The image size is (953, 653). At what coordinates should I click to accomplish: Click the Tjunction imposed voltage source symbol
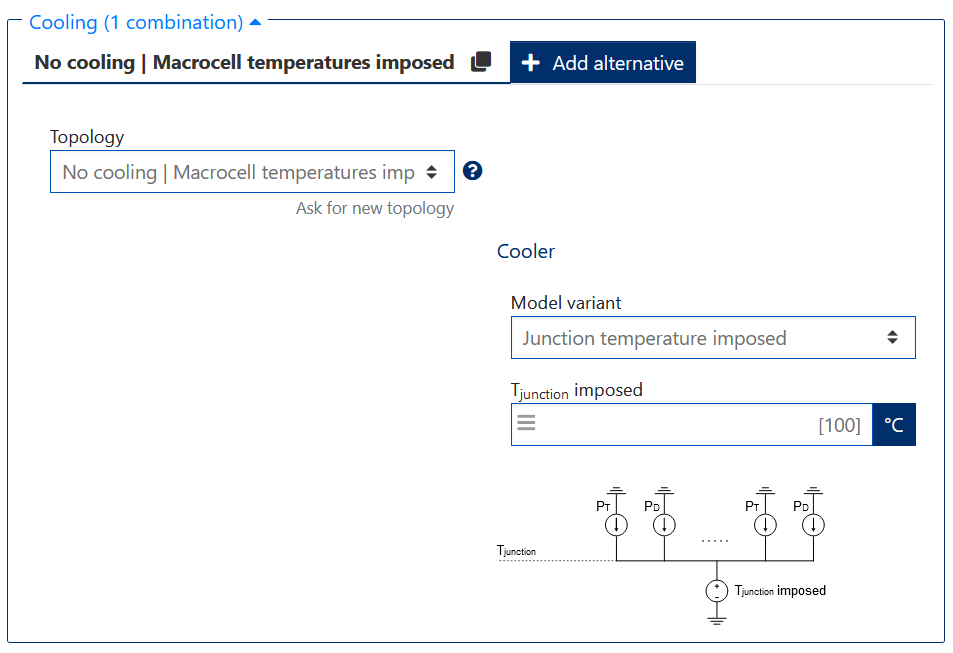716,591
